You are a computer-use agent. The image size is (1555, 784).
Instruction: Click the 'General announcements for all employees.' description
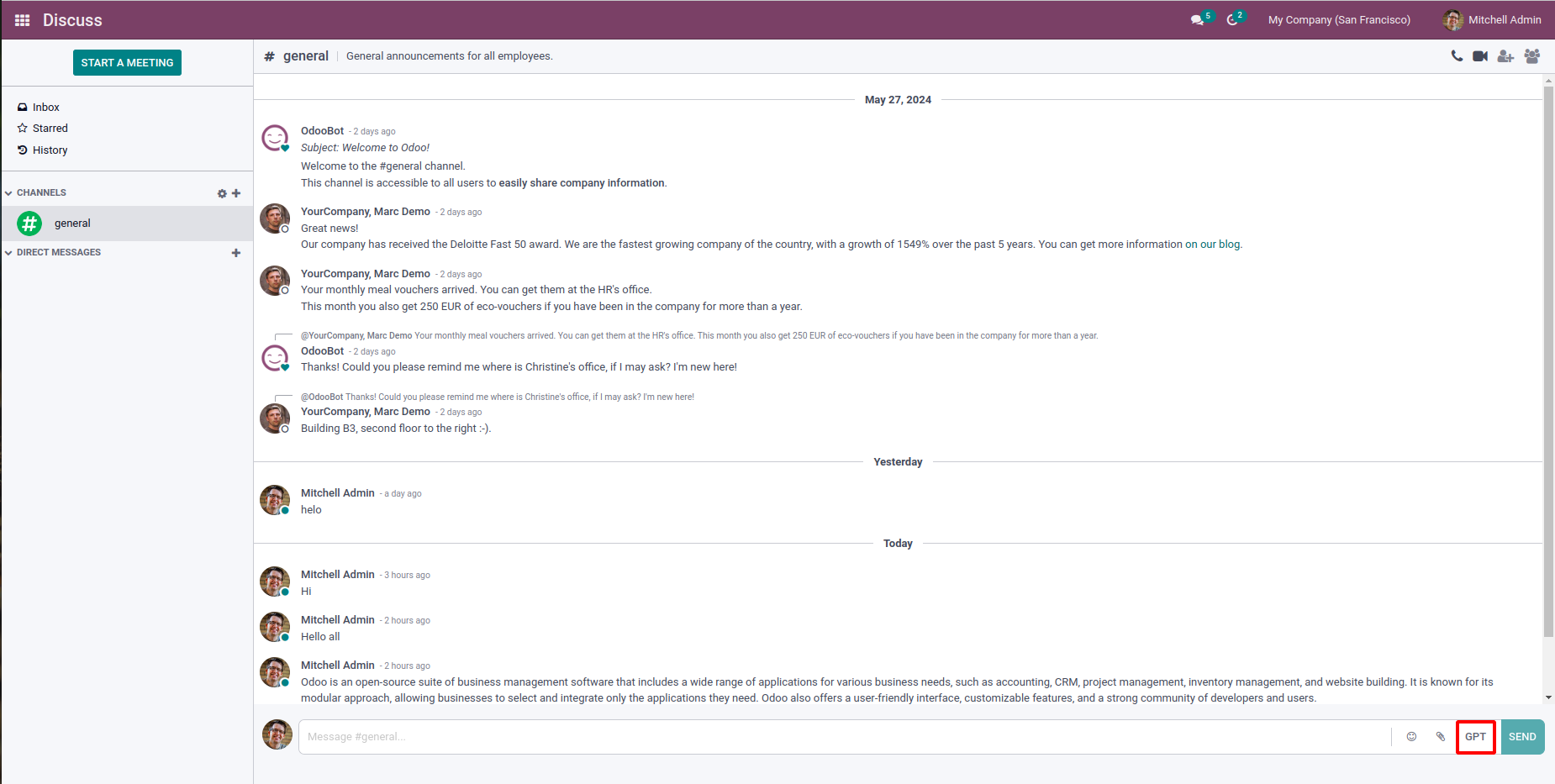pyautogui.click(x=450, y=56)
